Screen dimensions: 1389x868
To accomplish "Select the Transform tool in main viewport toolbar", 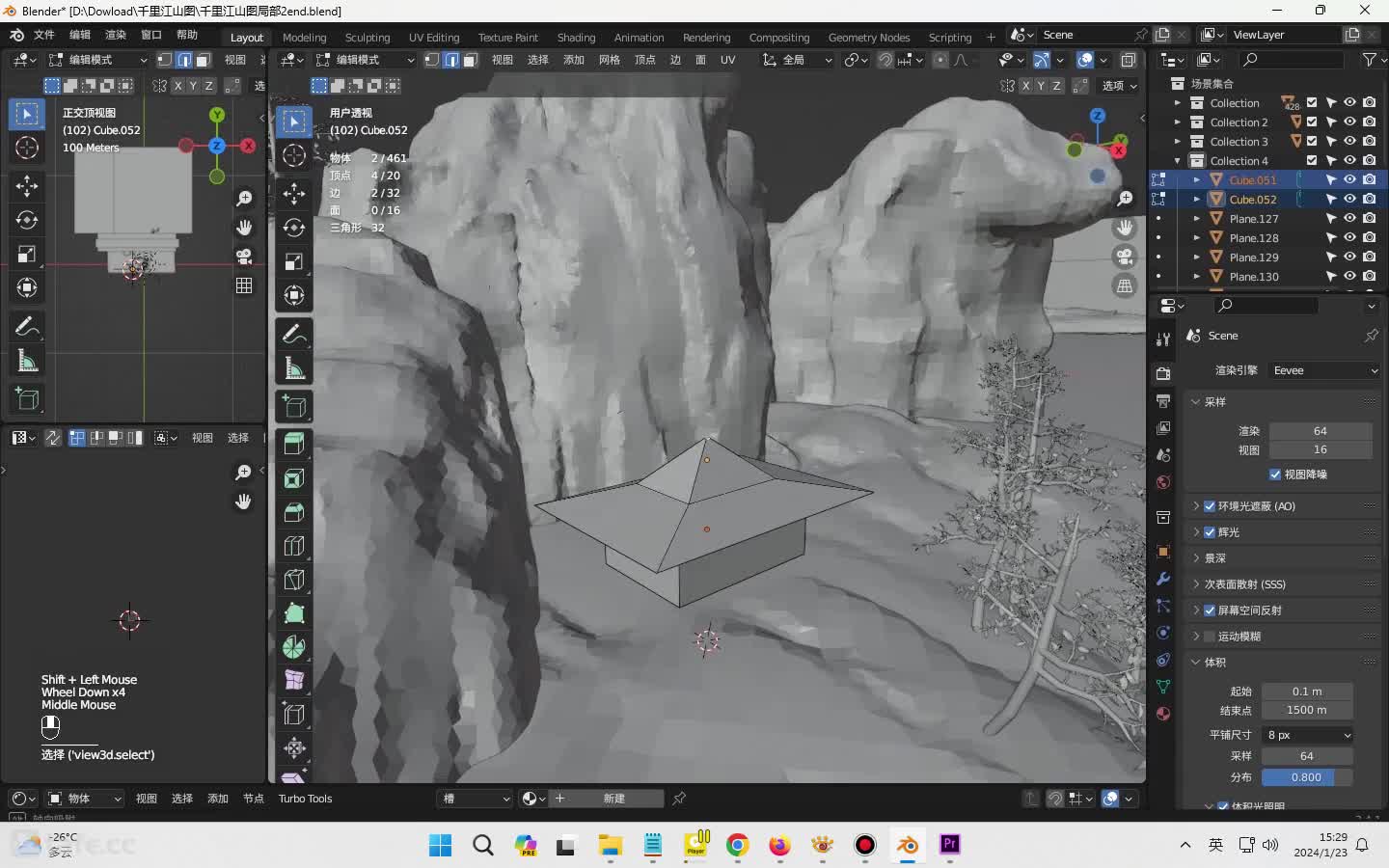I will (294, 295).
